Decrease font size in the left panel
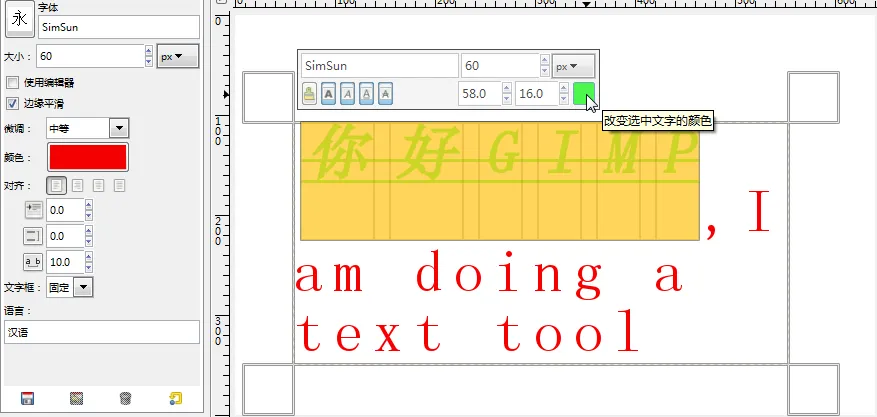 [149, 61]
